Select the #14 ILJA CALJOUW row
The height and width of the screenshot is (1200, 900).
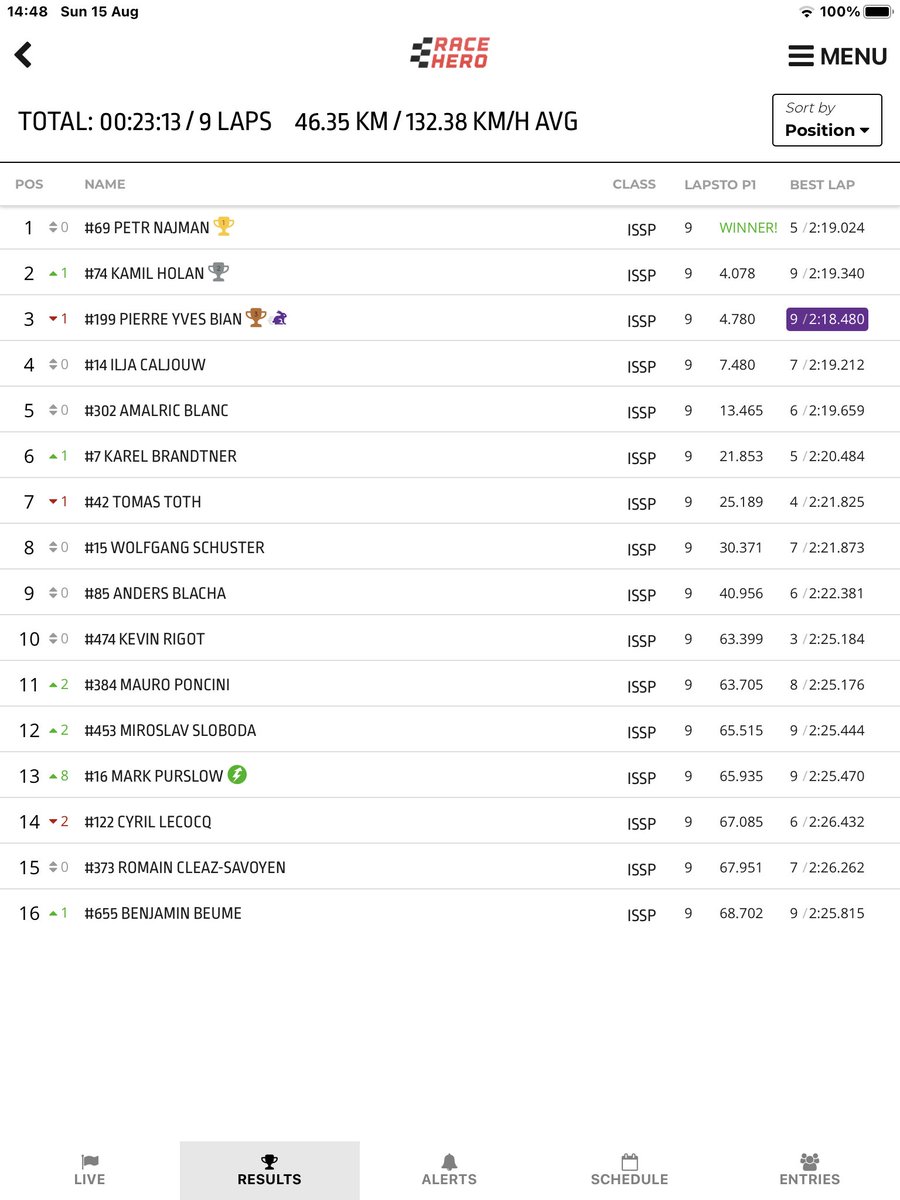pos(450,364)
